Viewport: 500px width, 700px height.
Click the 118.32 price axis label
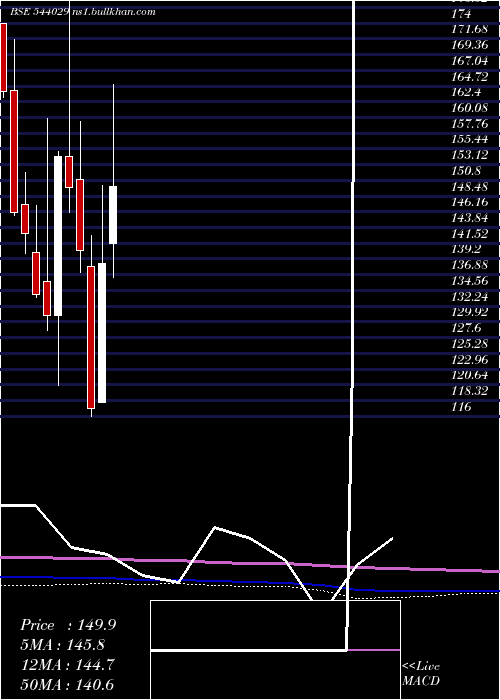470,391
